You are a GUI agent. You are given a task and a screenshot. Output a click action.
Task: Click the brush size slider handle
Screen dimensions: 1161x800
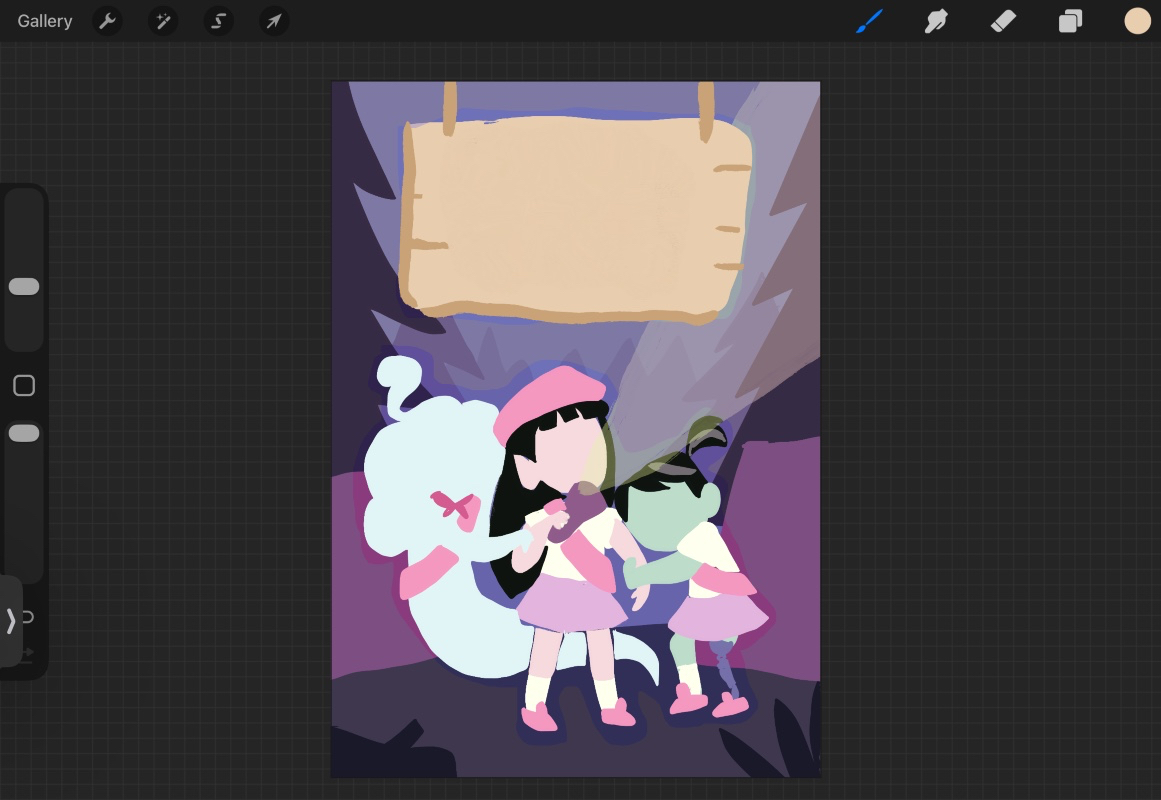pos(24,287)
